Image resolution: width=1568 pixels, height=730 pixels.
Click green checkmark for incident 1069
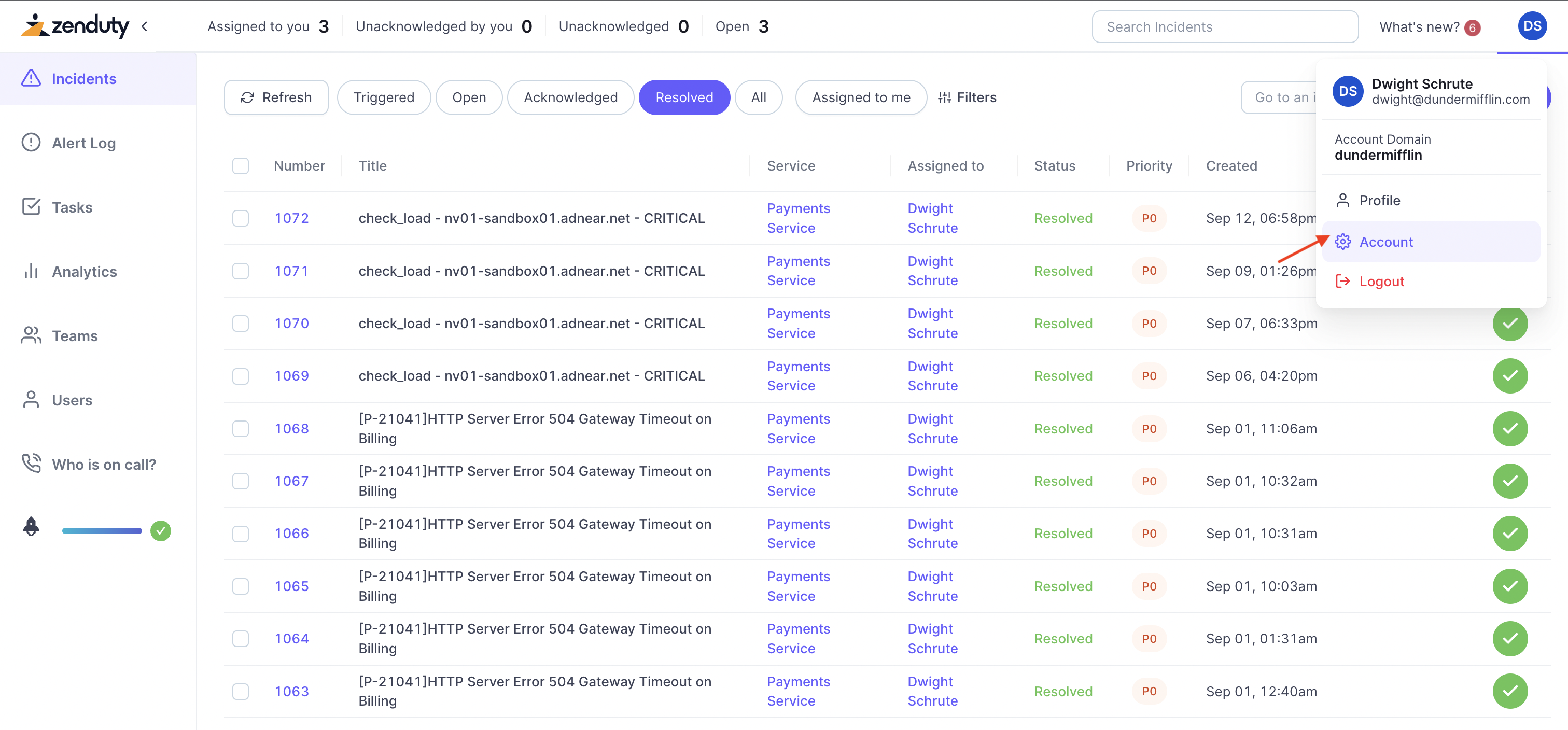click(1509, 376)
